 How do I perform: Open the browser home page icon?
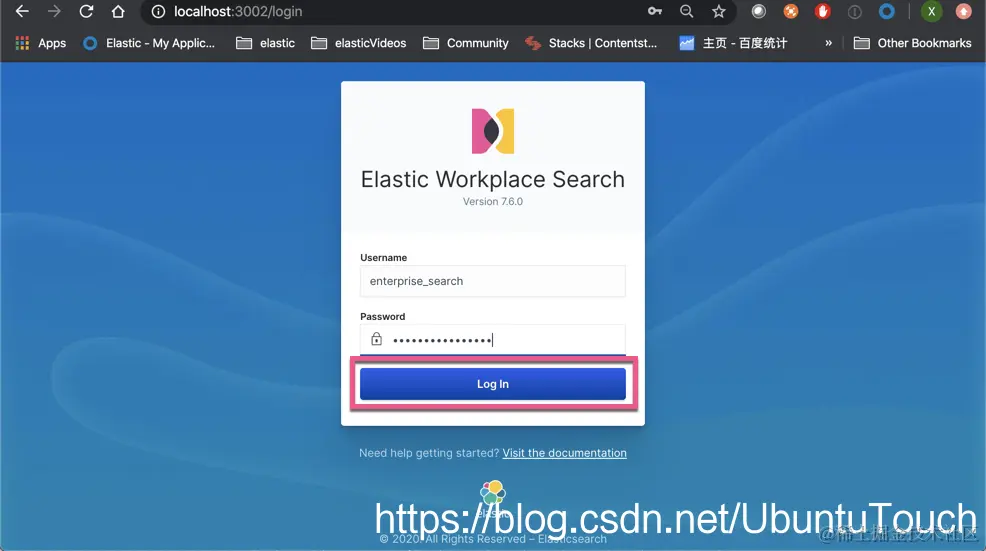coord(118,11)
